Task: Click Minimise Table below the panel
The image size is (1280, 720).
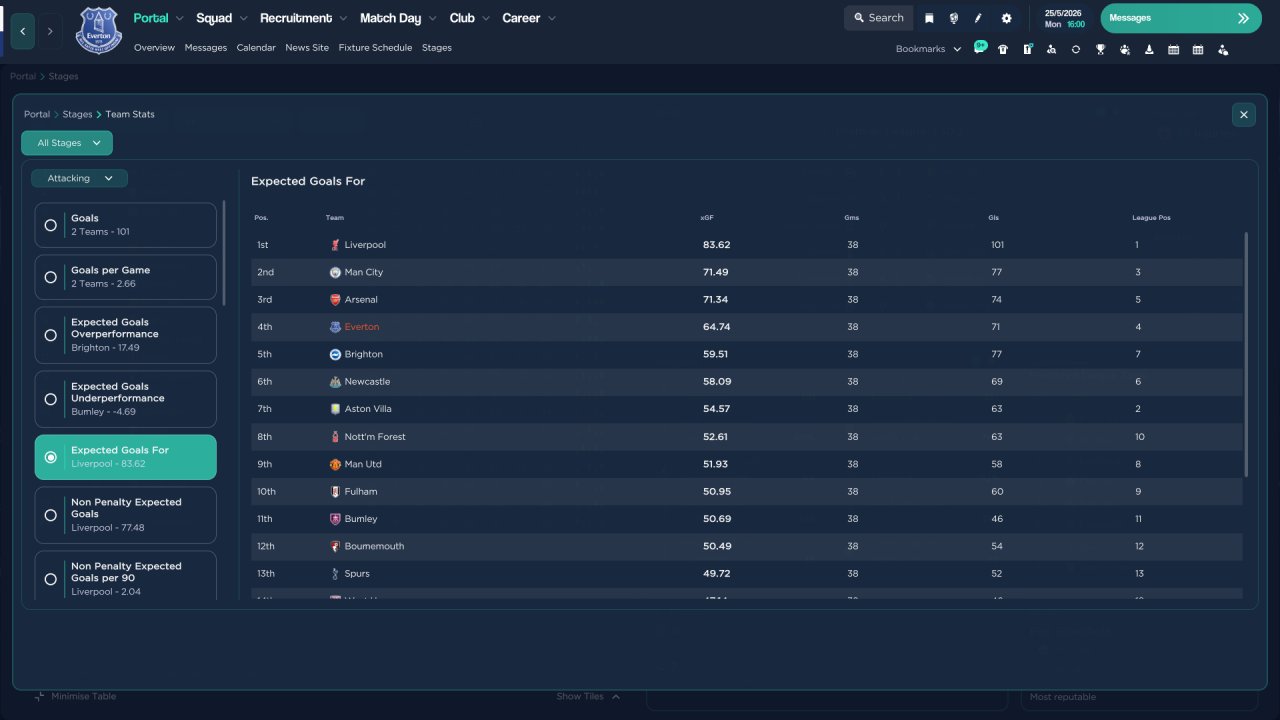Action: pos(76,696)
